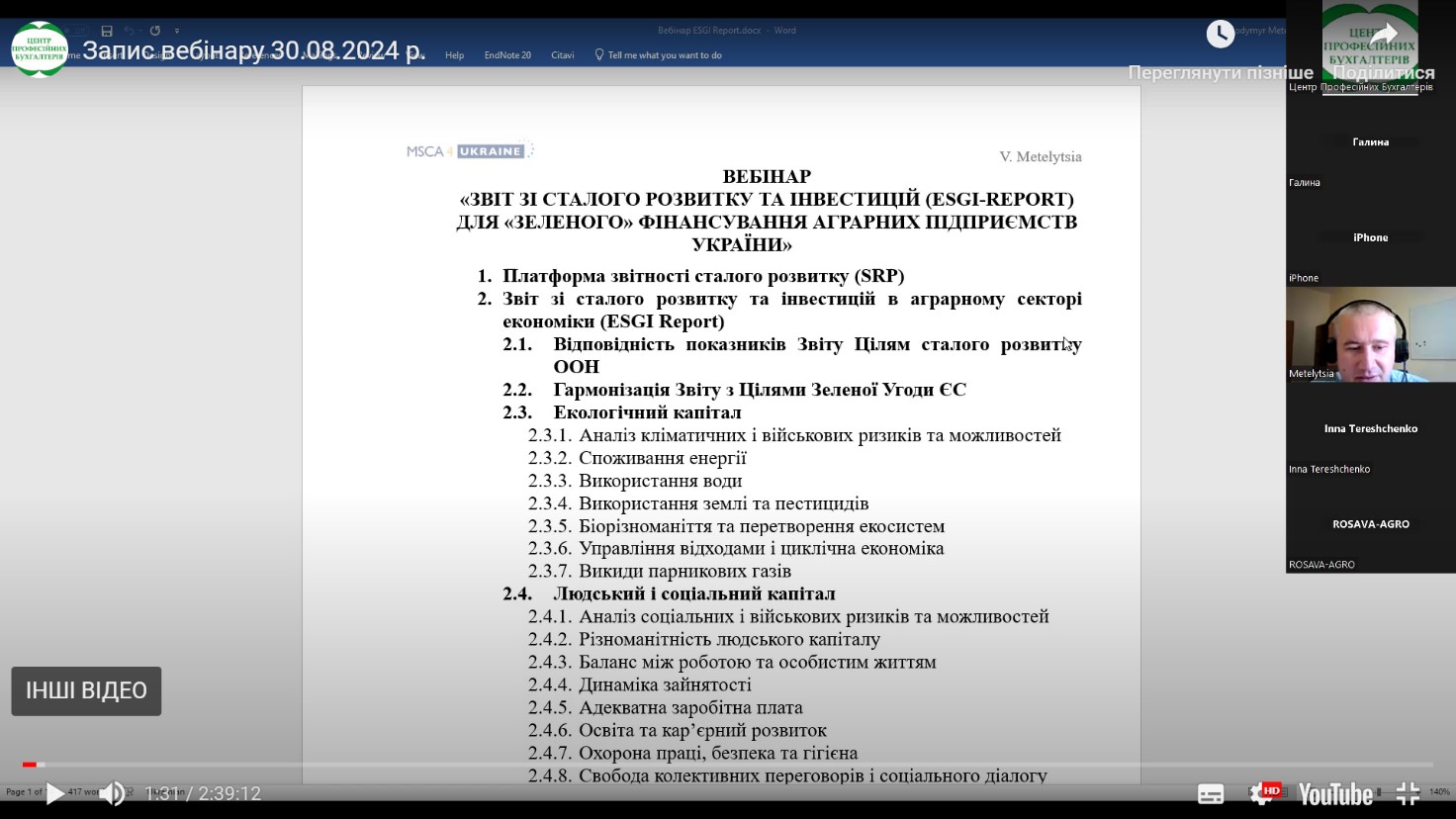Click the ІНШІ ВІДЕО button
1456x819 pixels.
click(x=86, y=690)
